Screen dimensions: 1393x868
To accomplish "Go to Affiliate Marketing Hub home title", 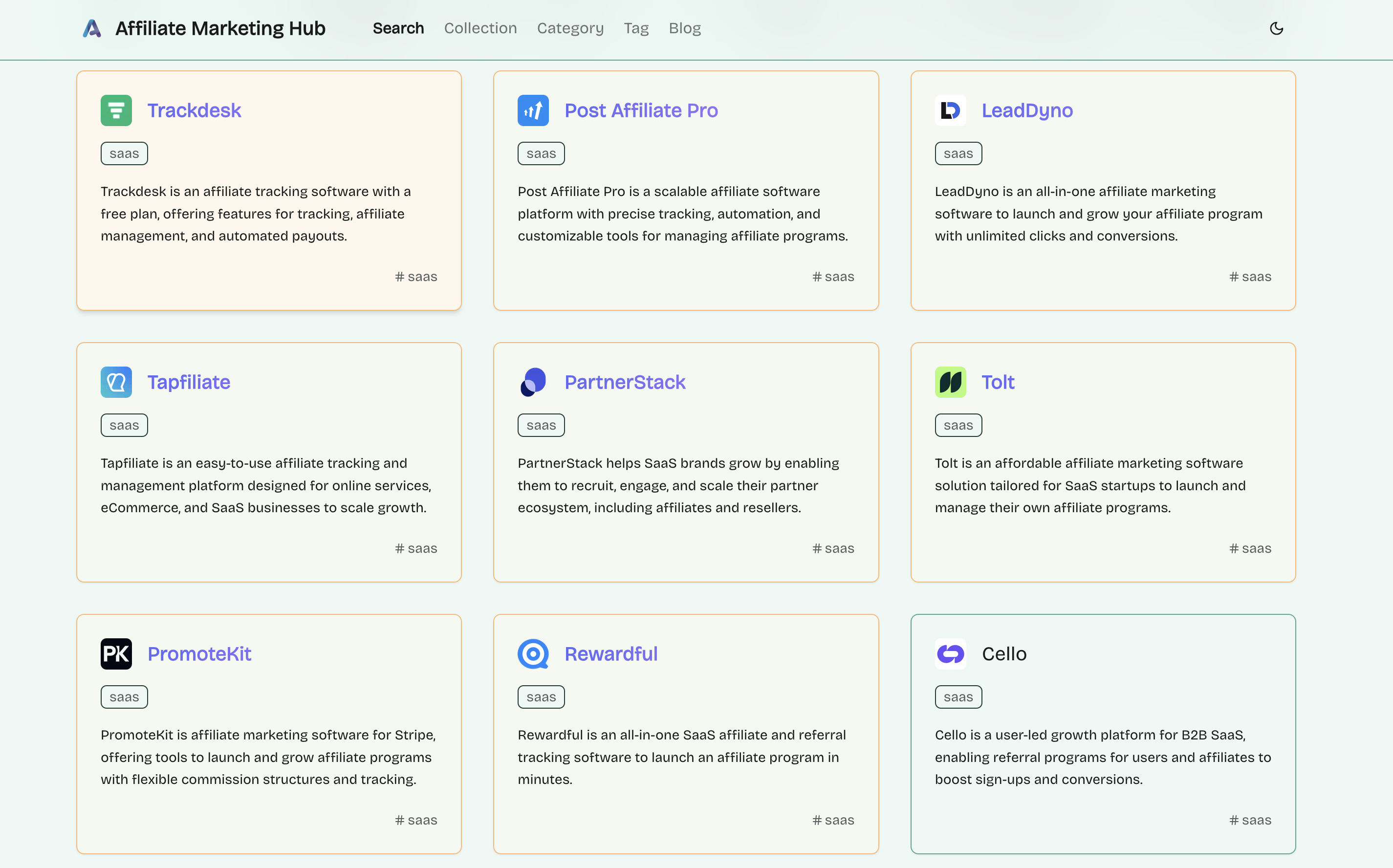I will 220,28.
